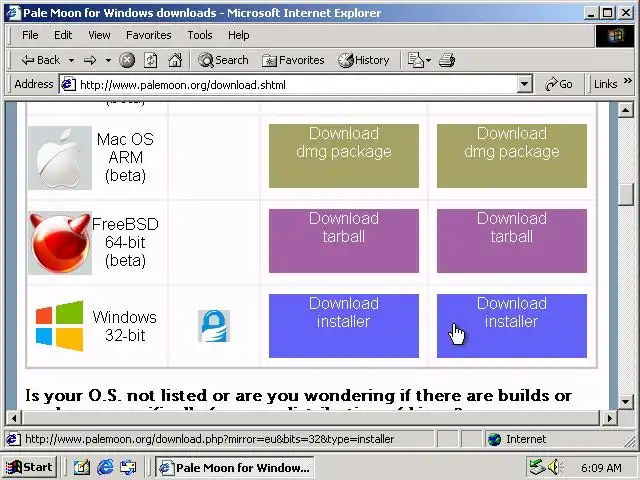This screenshot has width=640, height=480.
Task: Click the 6:09 AM system clock
Action: [x=601, y=468]
